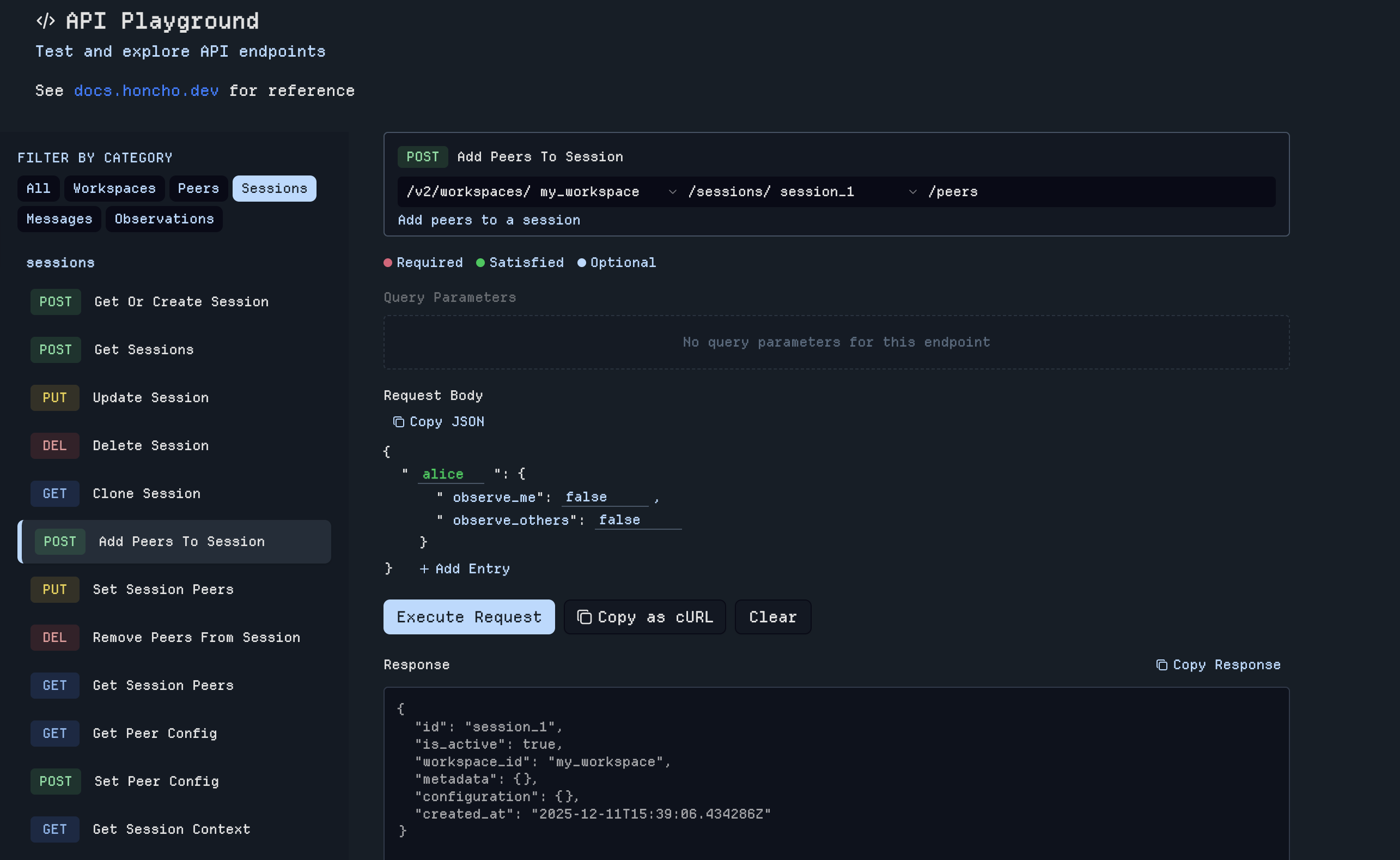The height and width of the screenshot is (860, 1400).
Task: Clear the request form
Action: coord(772,616)
